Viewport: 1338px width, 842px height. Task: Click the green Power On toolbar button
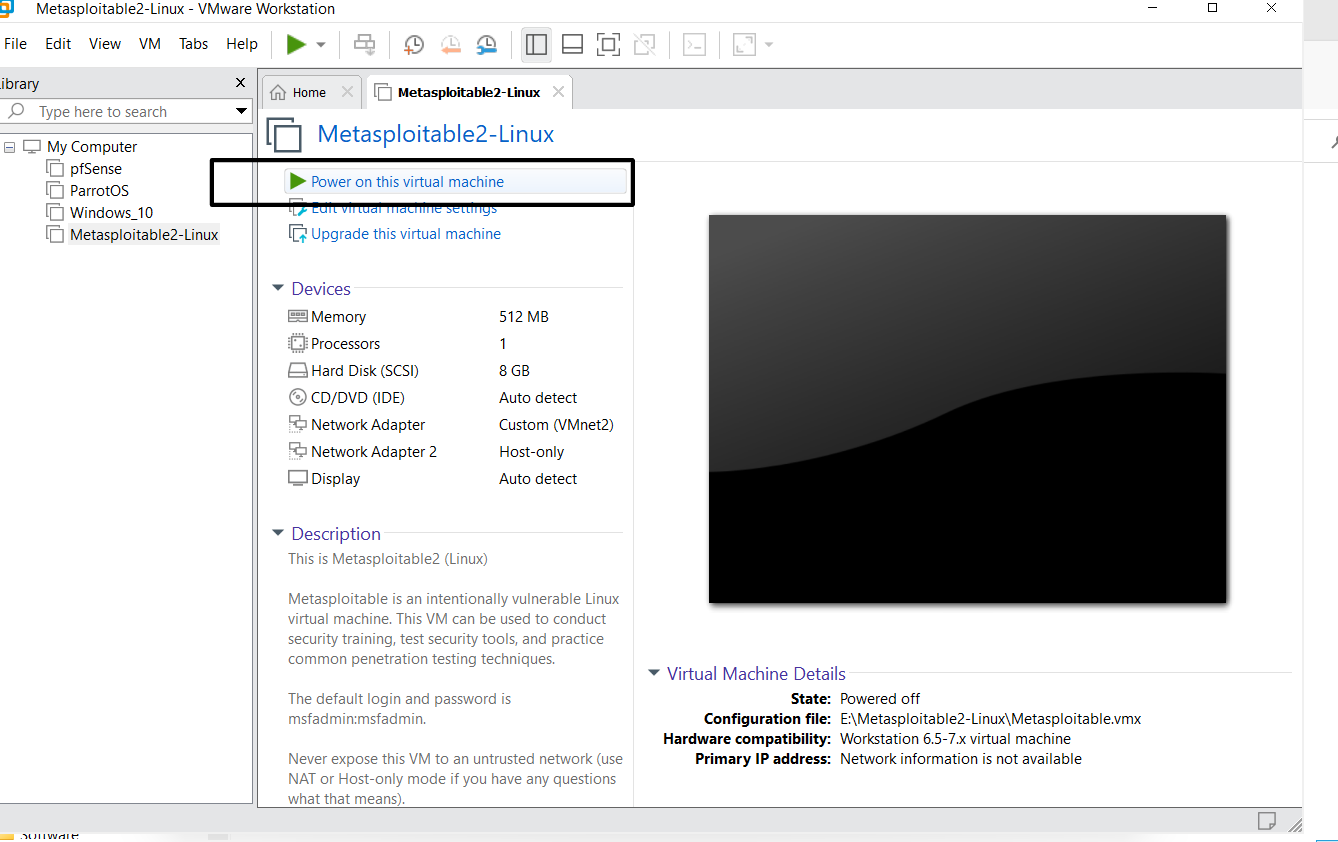[296, 44]
